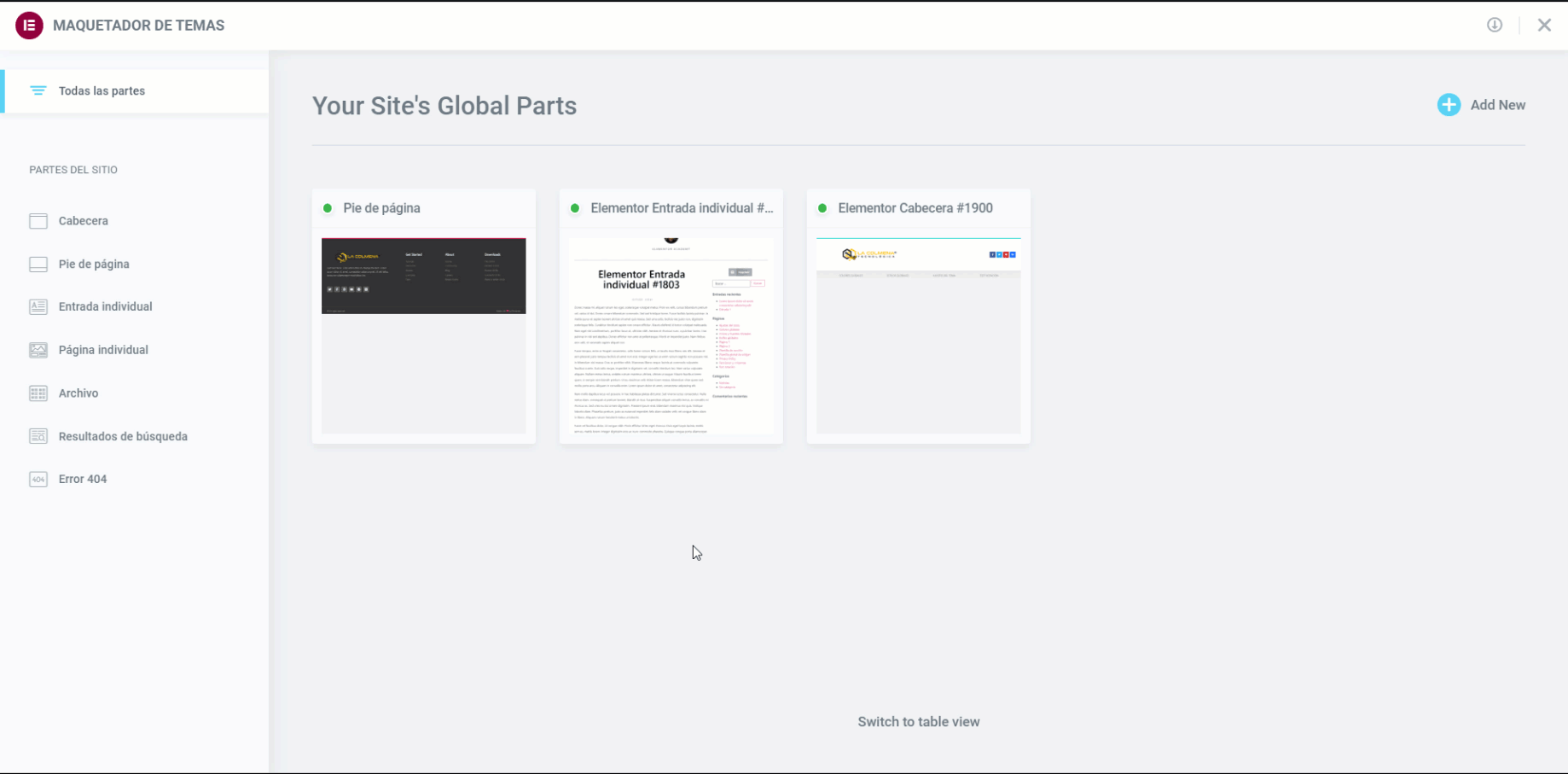Viewport: 1568px width, 774px height.
Task: Select the Todas las partes tab
Action: pos(102,91)
